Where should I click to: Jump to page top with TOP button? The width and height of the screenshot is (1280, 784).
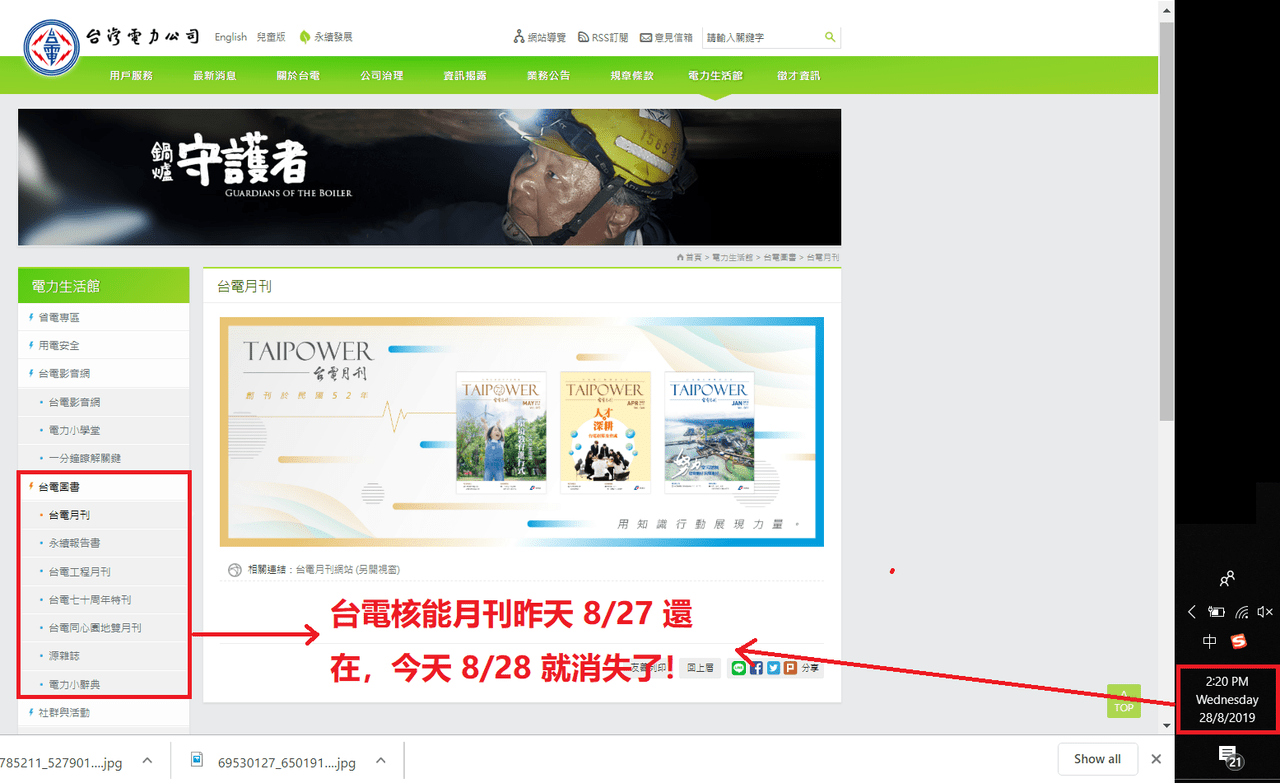coord(1124,701)
